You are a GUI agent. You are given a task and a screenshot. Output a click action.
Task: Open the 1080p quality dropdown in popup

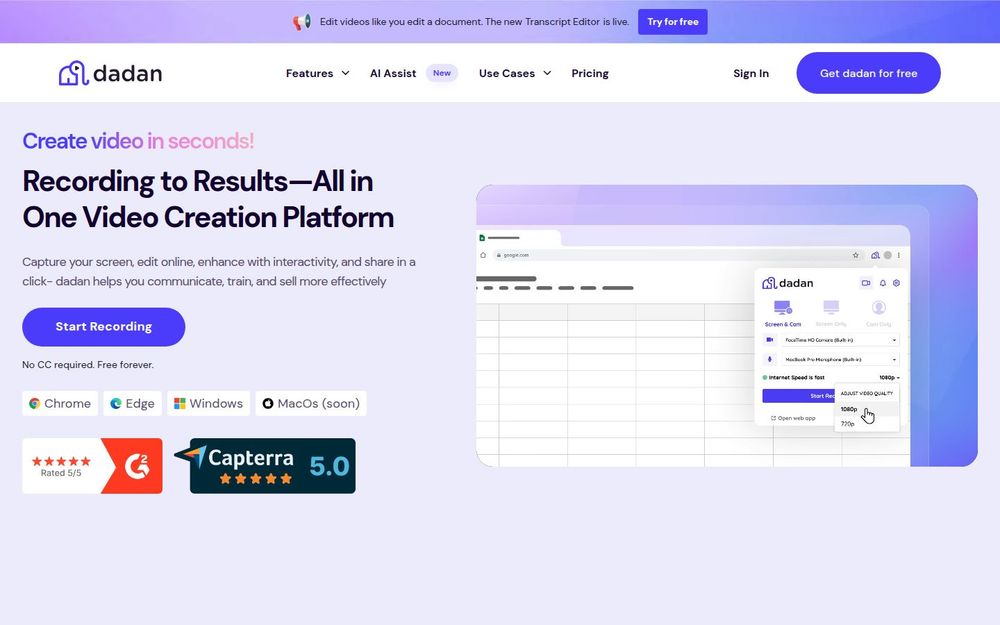(889, 378)
